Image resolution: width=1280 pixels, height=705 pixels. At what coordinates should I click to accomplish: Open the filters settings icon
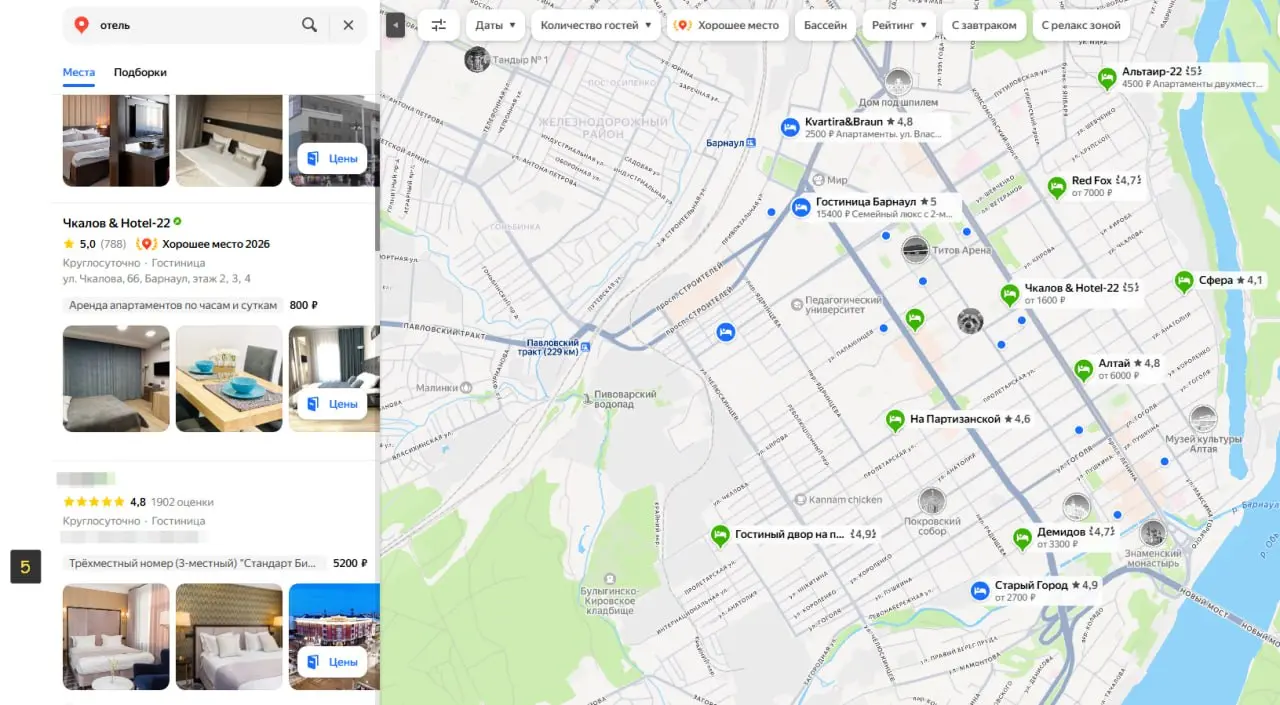[x=439, y=25]
